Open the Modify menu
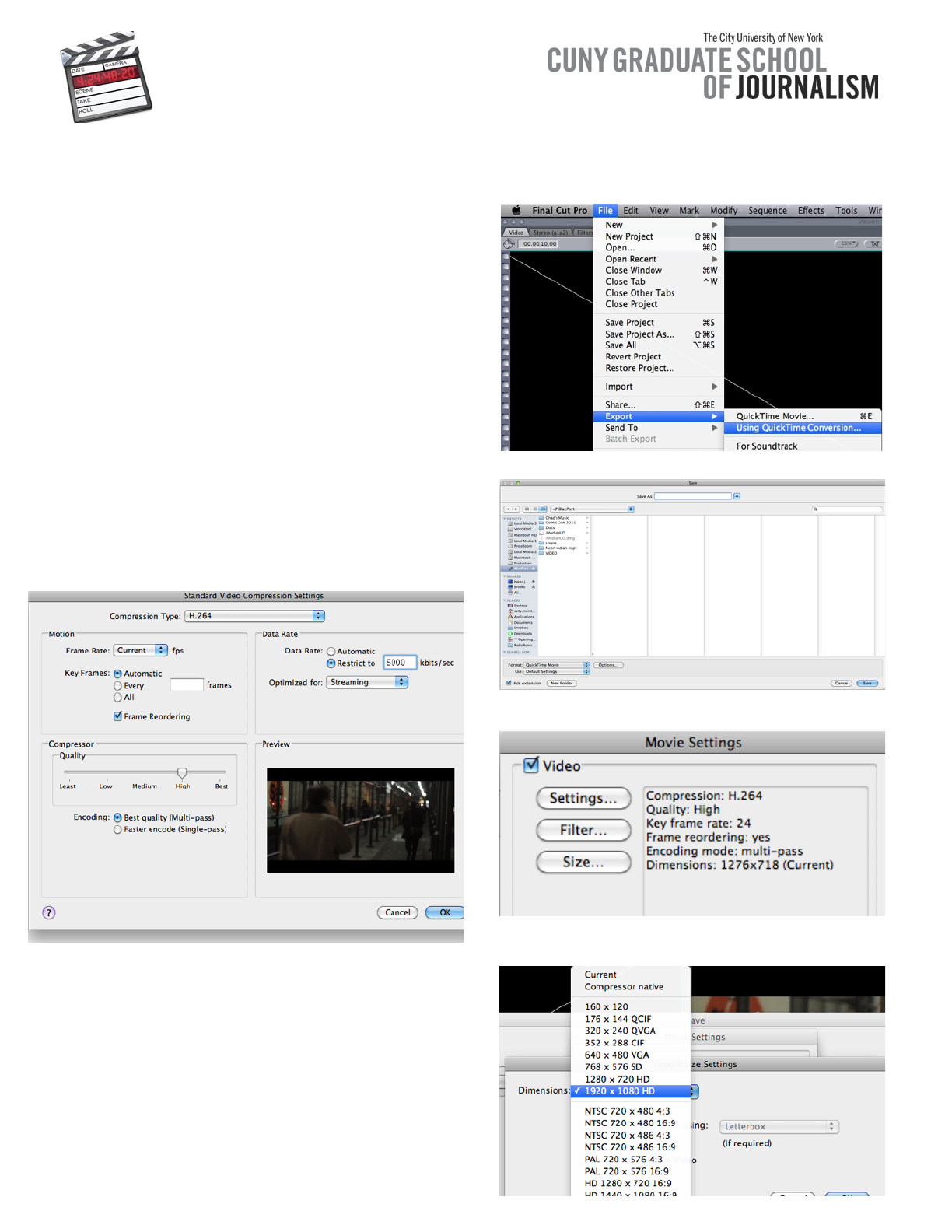952x1232 pixels. 723,210
